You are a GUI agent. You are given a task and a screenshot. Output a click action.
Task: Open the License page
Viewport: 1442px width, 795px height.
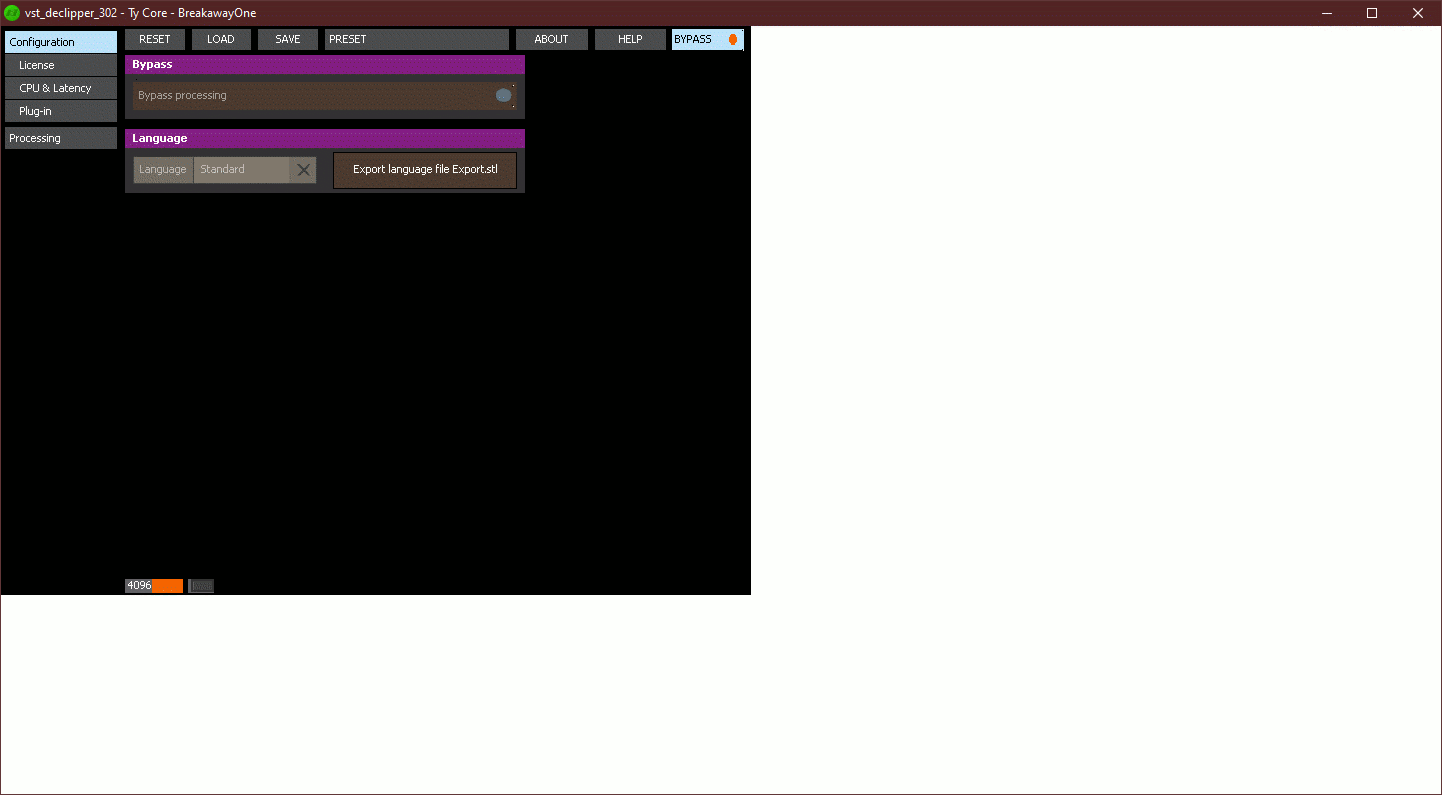[x=61, y=65]
